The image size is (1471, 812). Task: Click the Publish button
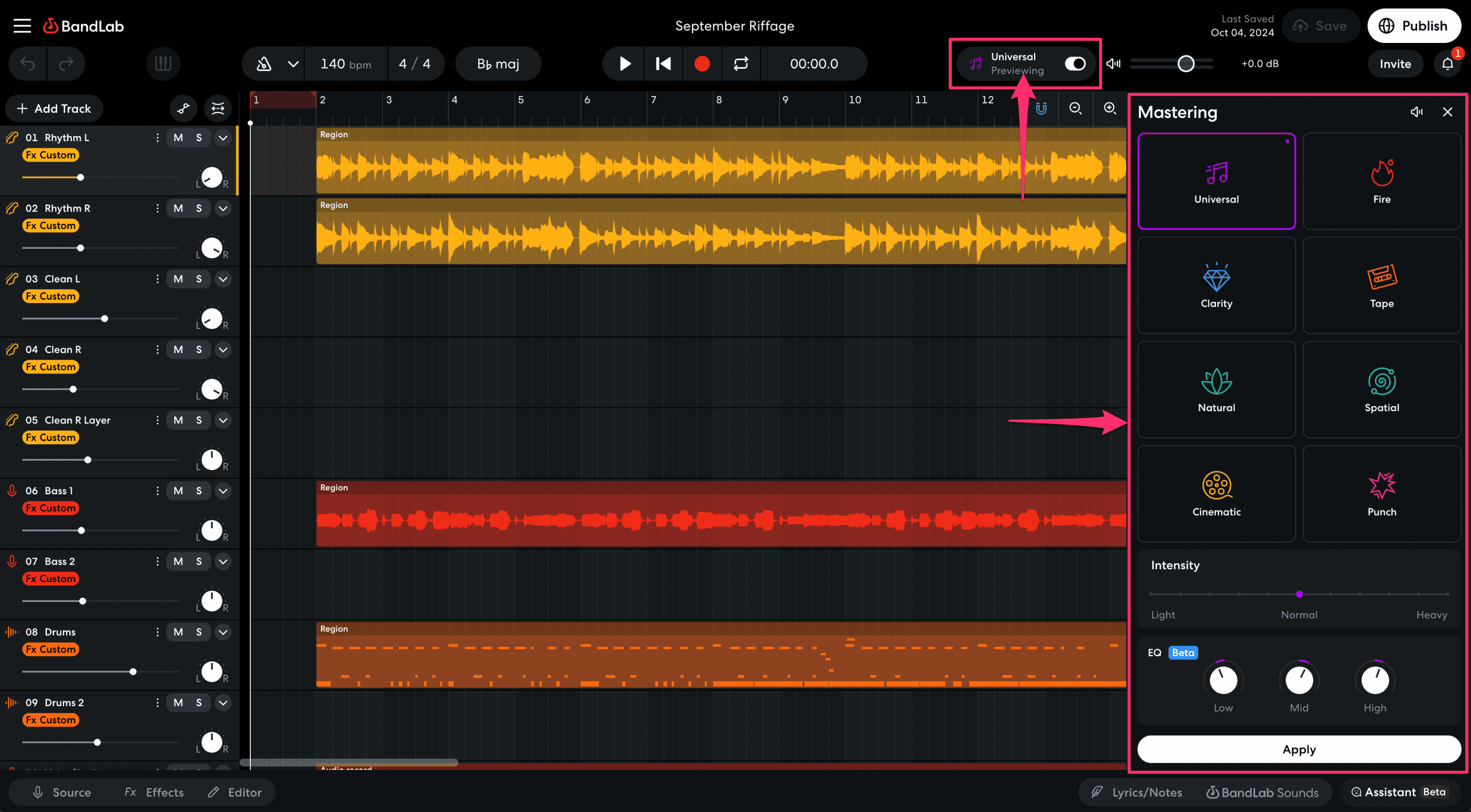(1413, 25)
